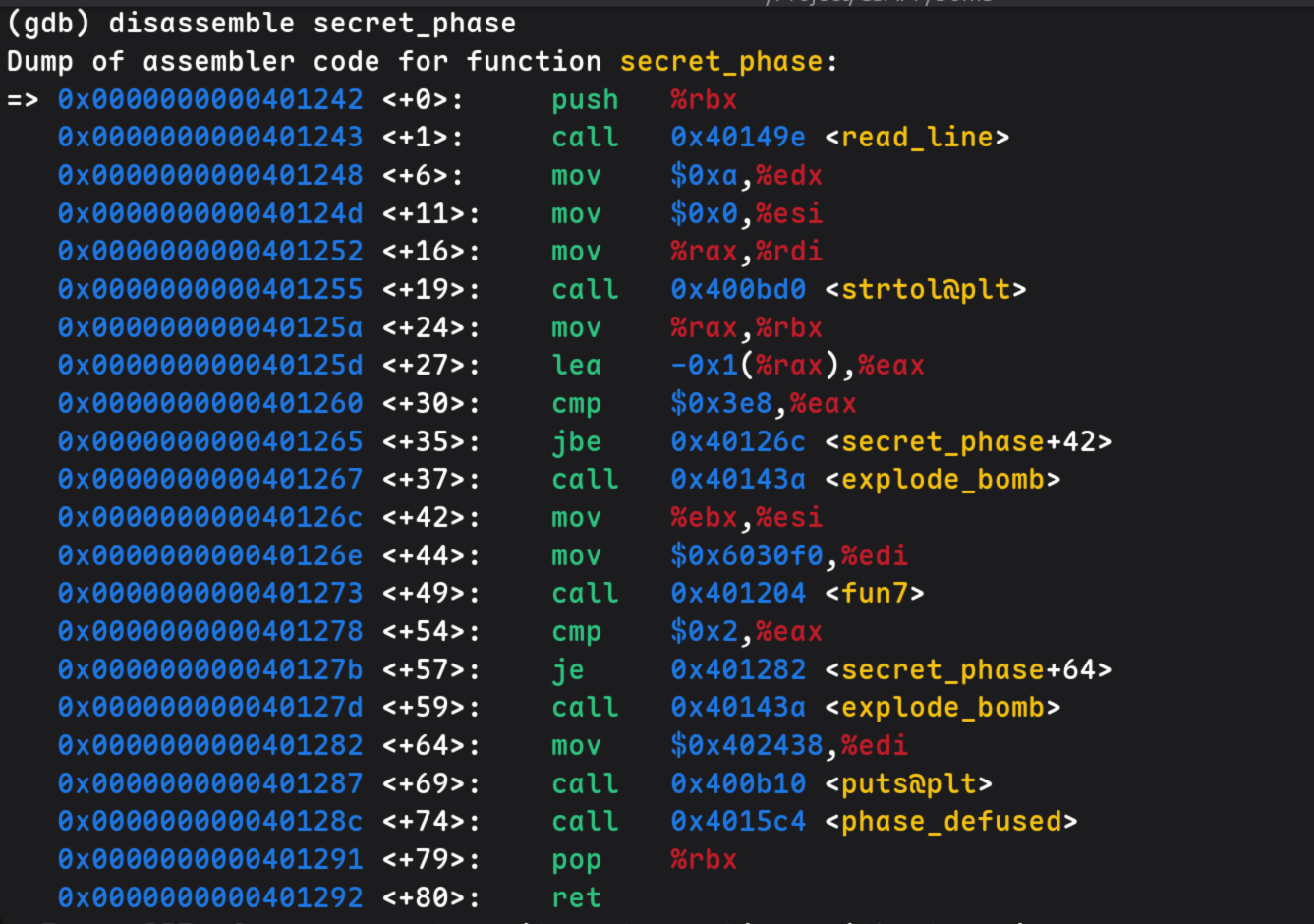Click address 0x000000000040124d

(210, 213)
